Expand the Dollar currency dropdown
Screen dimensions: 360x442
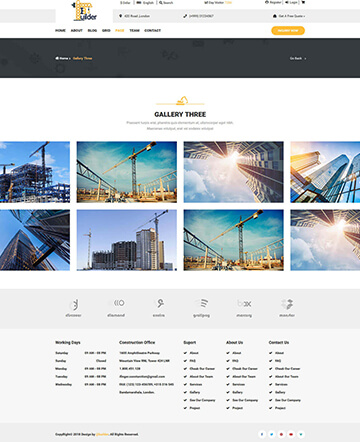(x=125, y=3)
